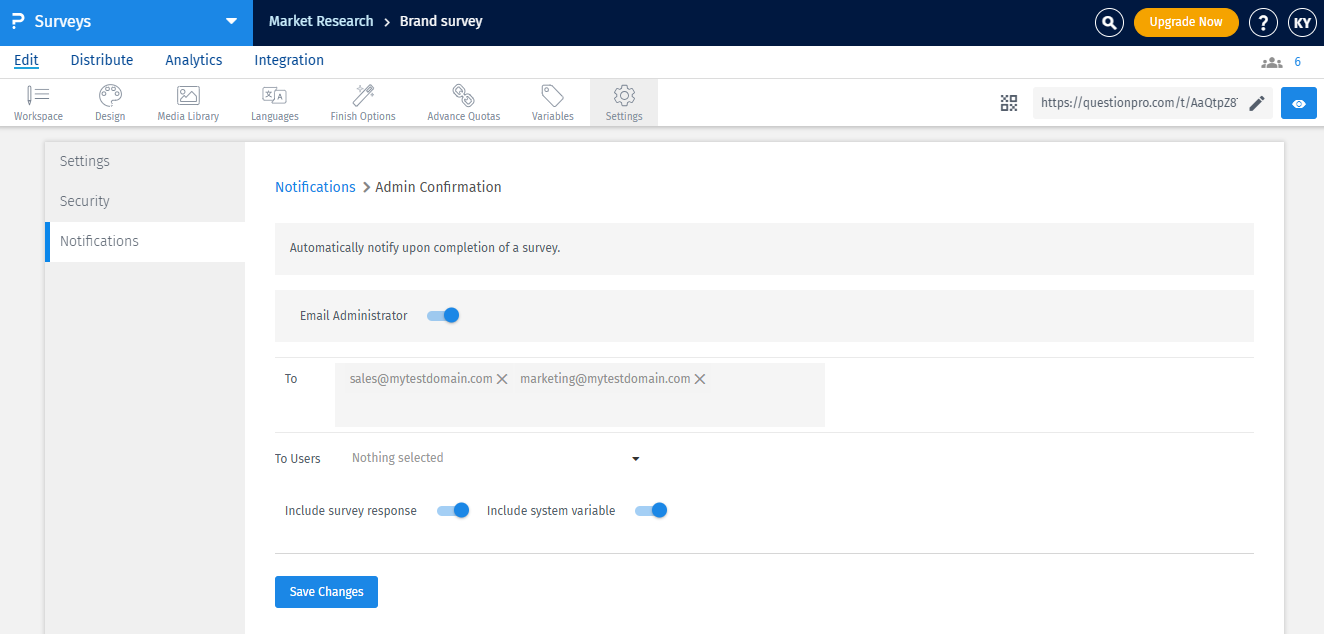Open search from the top bar
This screenshot has width=1324, height=634.
[x=1109, y=21]
